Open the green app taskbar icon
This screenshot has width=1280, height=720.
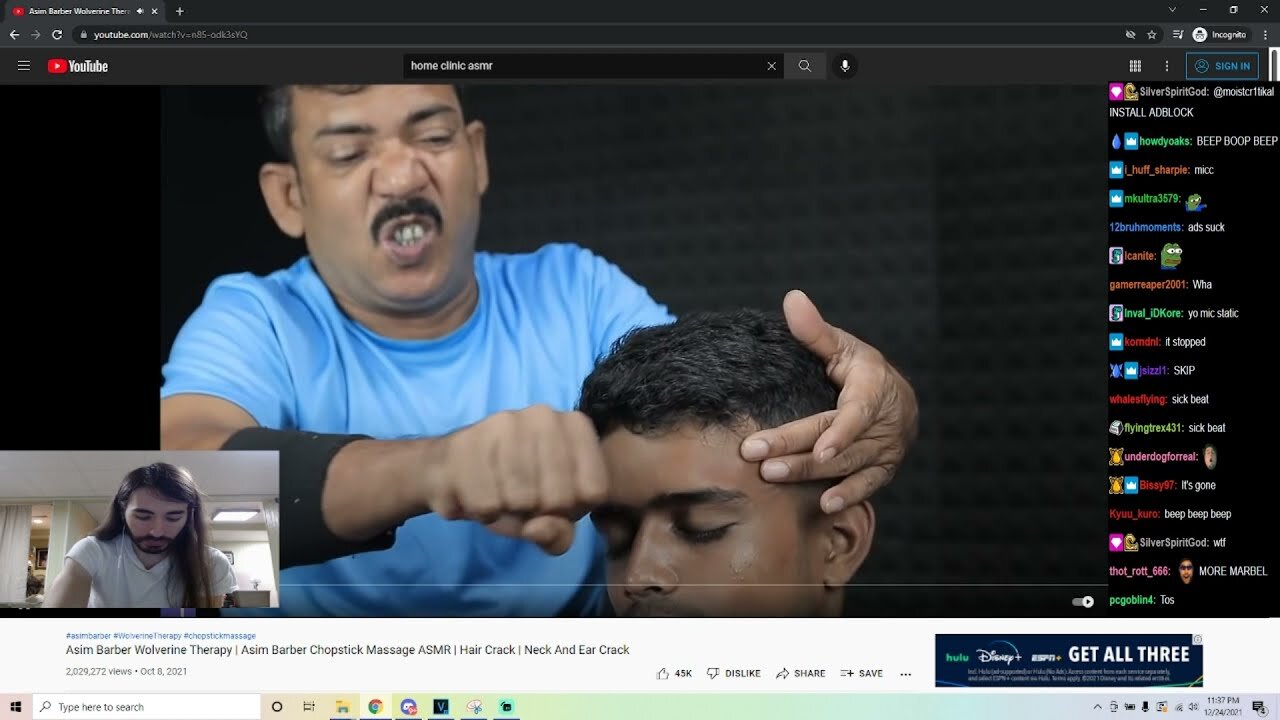pos(506,707)
